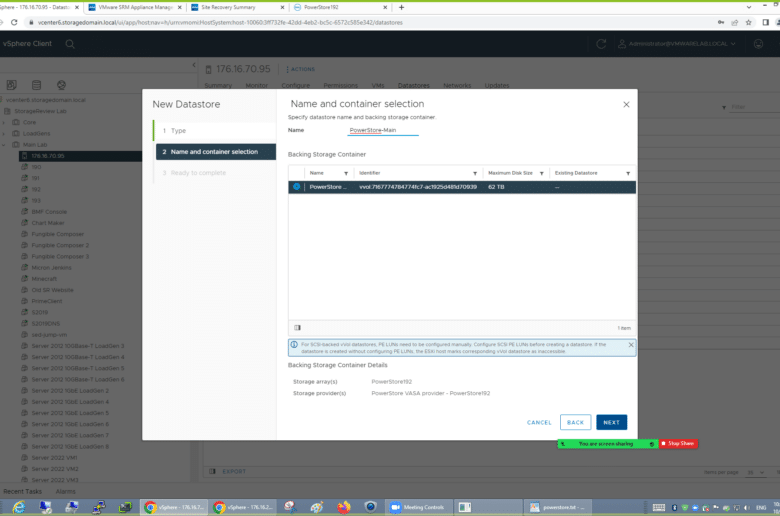Select step 2 Name and container selection

[x=216, y=152]
